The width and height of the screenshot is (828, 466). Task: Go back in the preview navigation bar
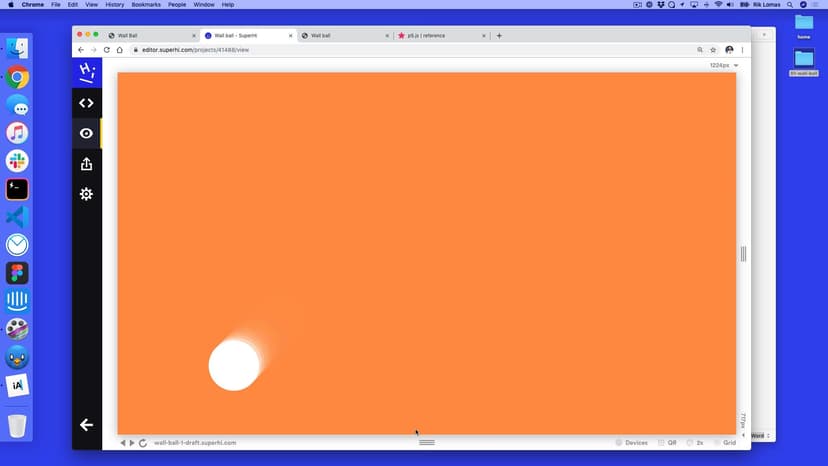(123, 443)
